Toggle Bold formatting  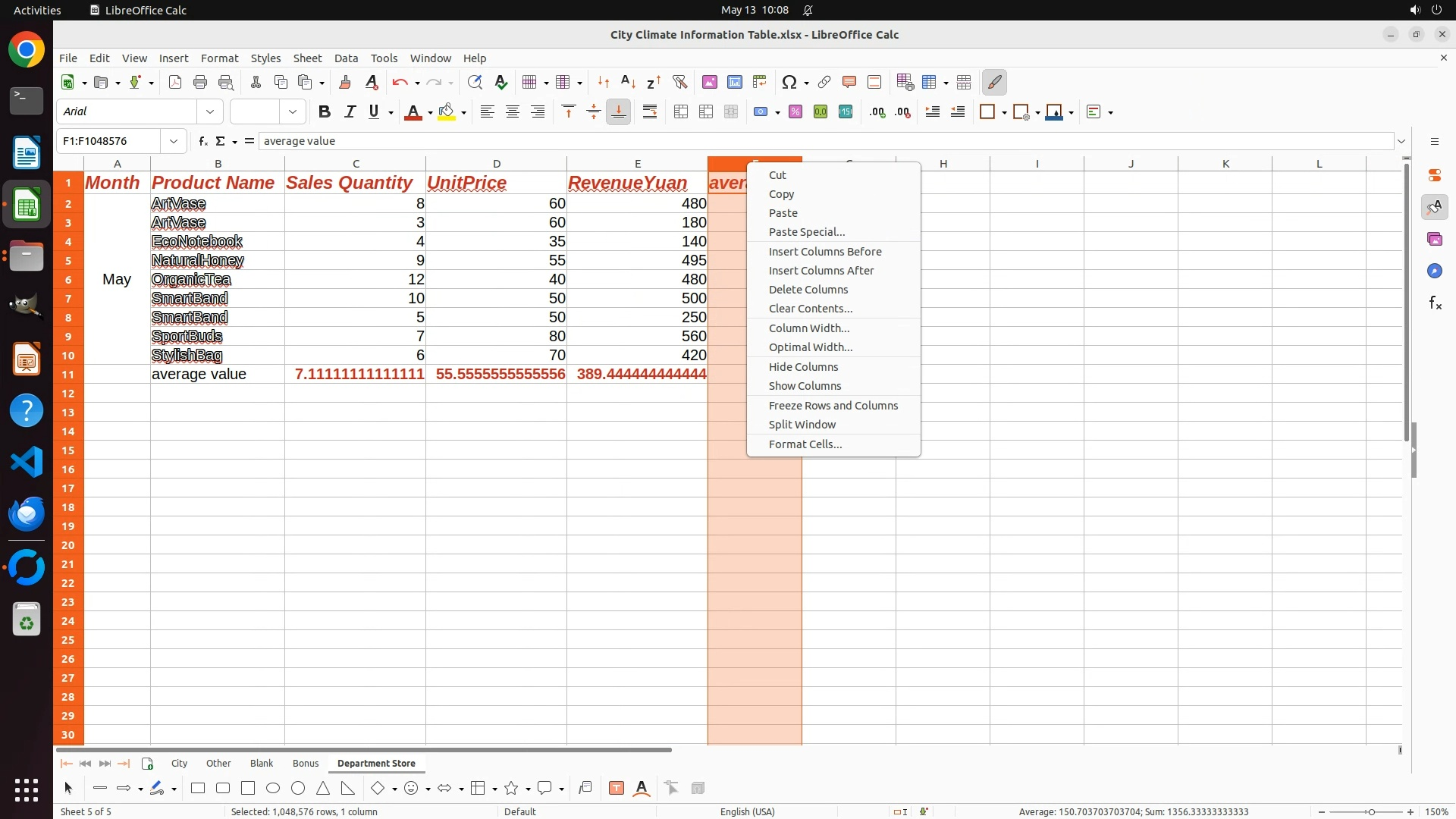pyautogui.click(x=325, y=111)
